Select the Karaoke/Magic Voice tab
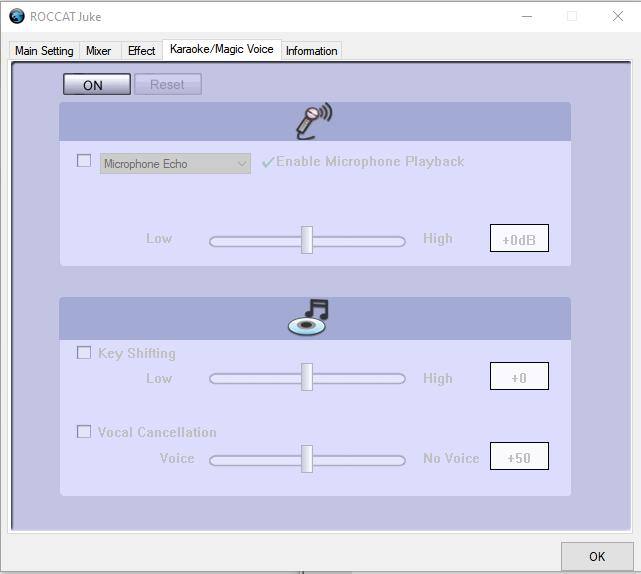Viewport: 641px width, 574px height. [221, 49]
